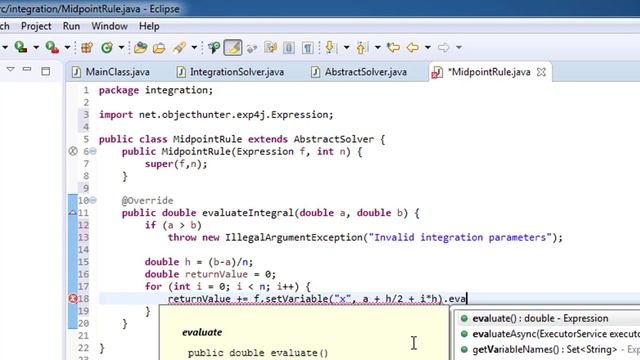Click the Toggle Word Wrap icon
The image size is (640, 360).
pos(251,48)
